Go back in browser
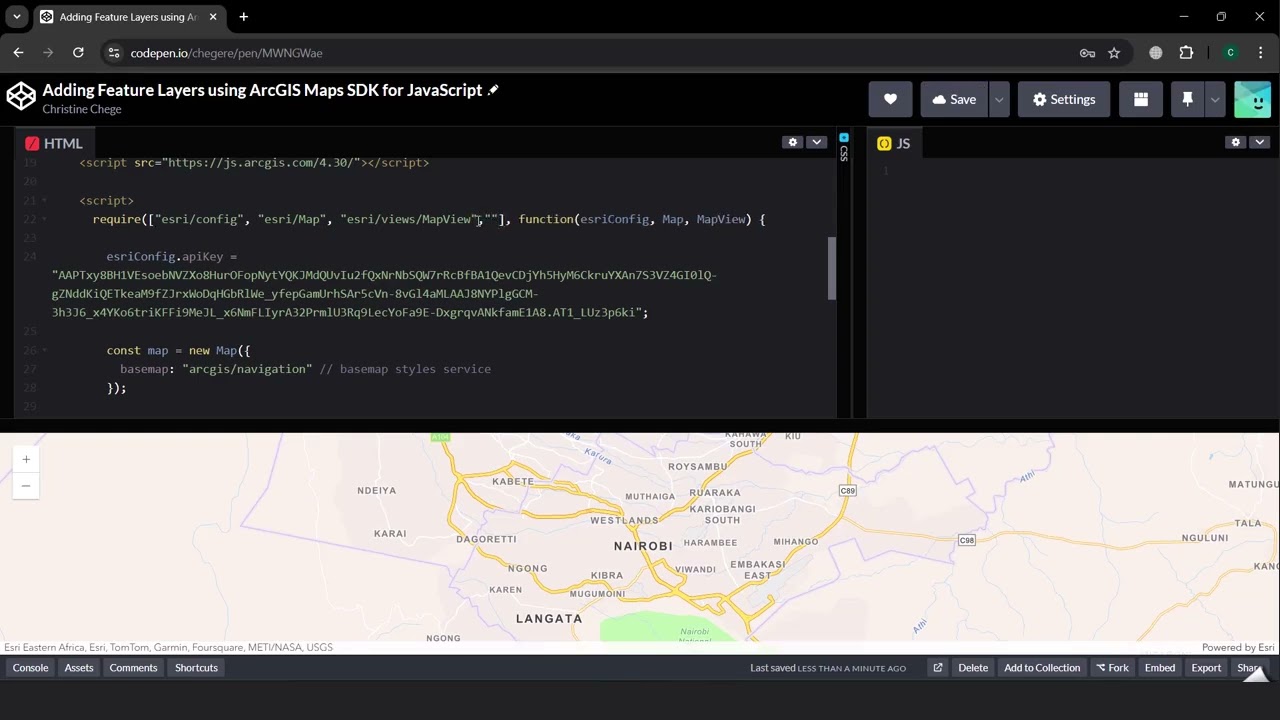 18,53
